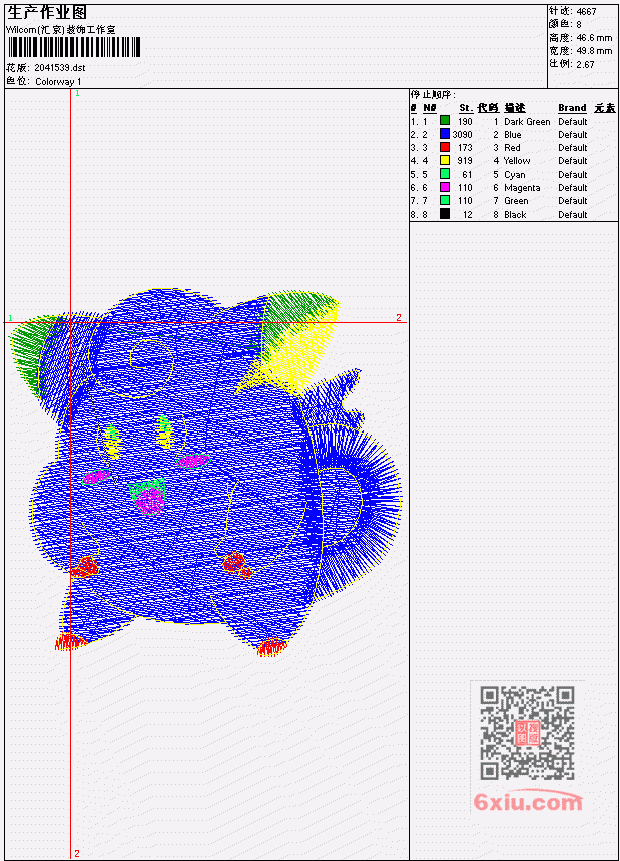Click the Magenta thread color swatch
Image resolution: width=620 pixels, height=861 pixels.
[445, 187]
